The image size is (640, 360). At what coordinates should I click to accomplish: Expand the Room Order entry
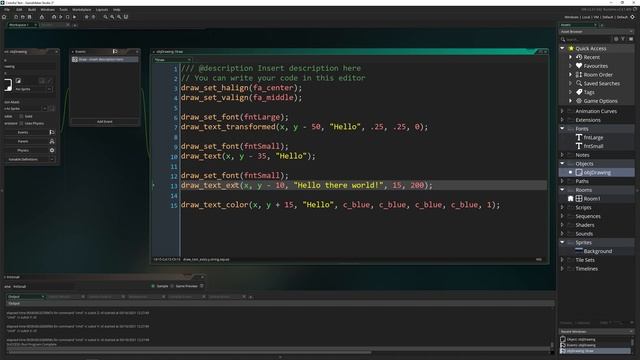coord(571,75)
